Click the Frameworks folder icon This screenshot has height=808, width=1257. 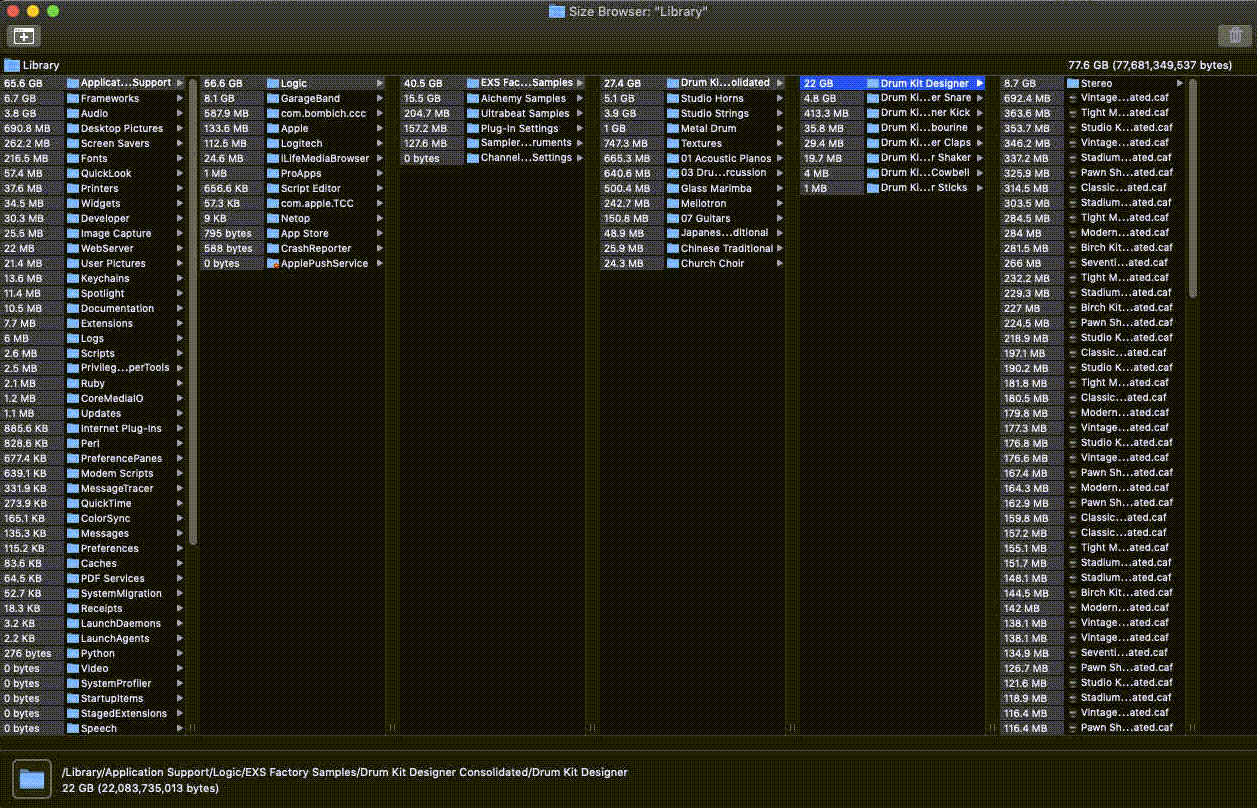pyautogui.click(x=73, y=98)
